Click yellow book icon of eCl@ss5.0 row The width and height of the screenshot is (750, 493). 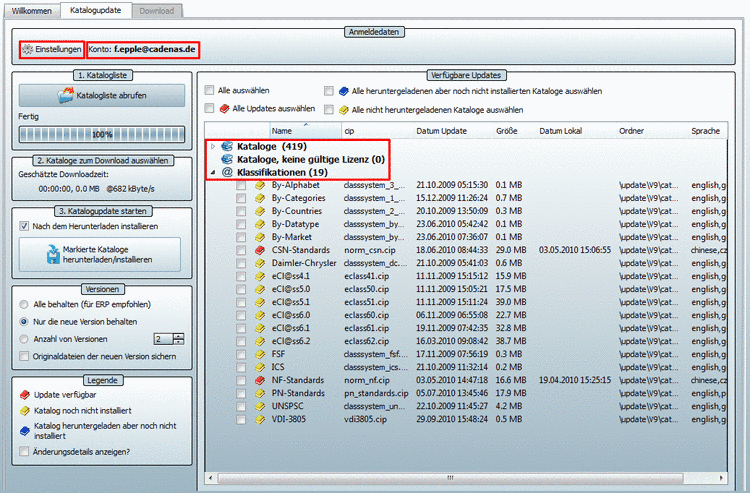(260, 289)
